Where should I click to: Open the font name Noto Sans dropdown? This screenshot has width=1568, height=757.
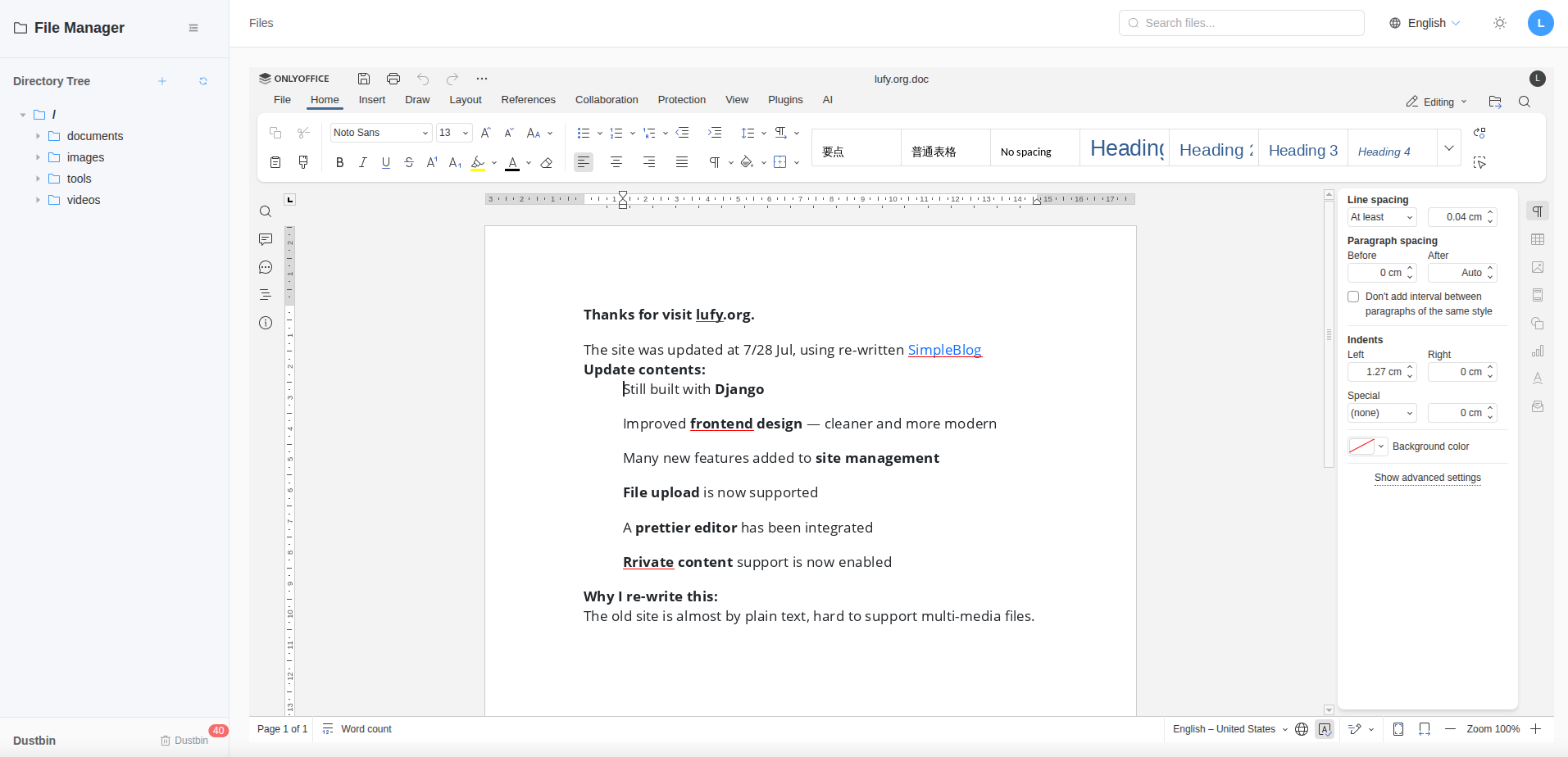click(381, 133)
